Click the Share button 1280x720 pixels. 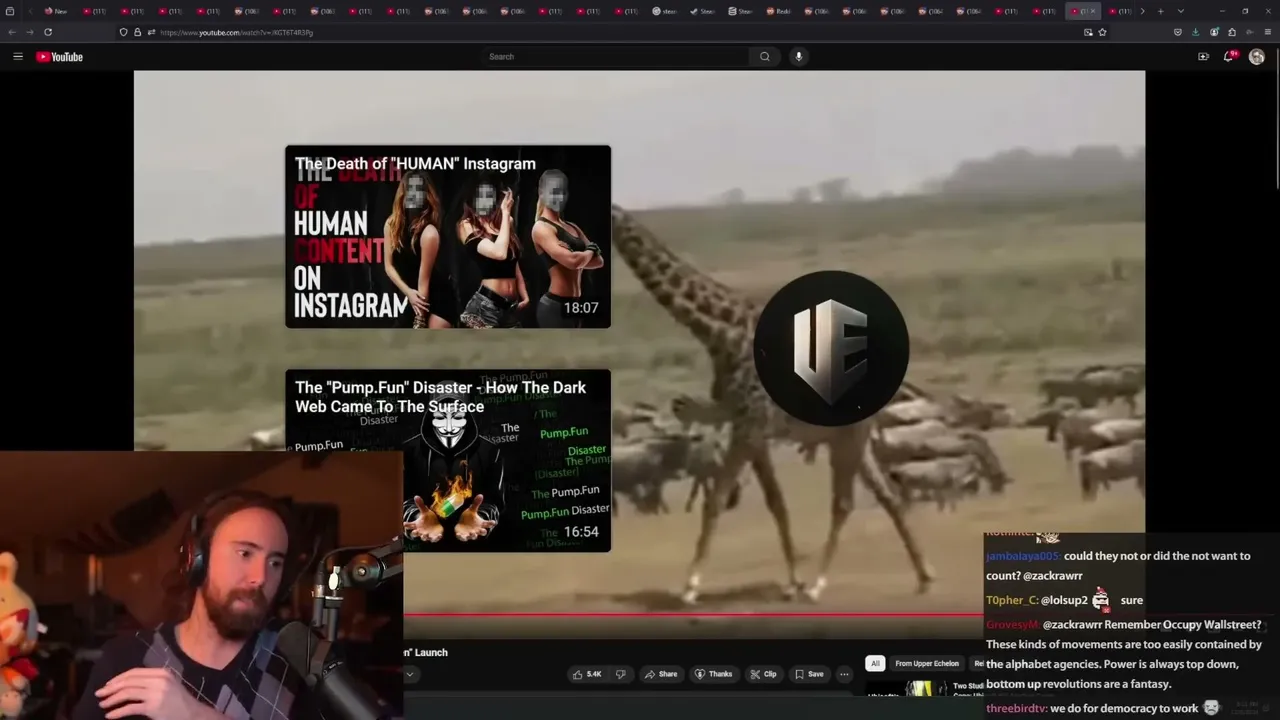coord(660,674)
